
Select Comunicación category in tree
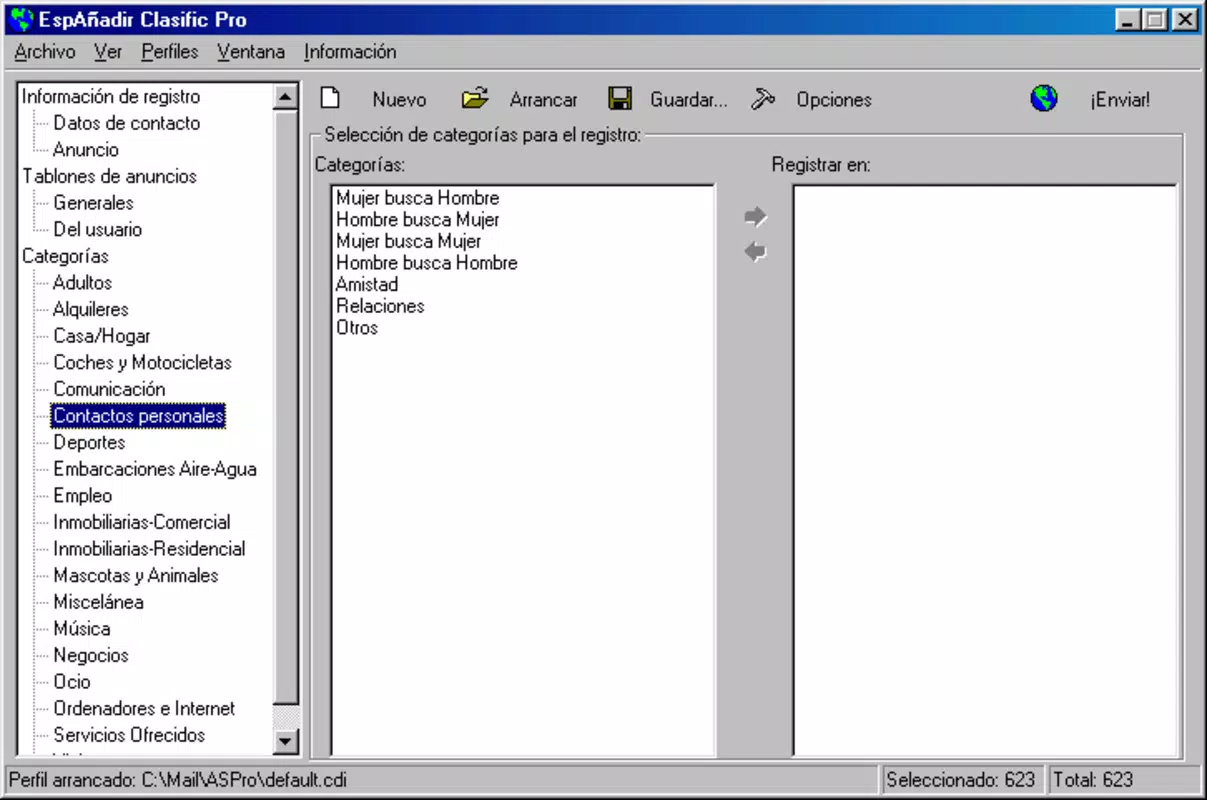109,389
